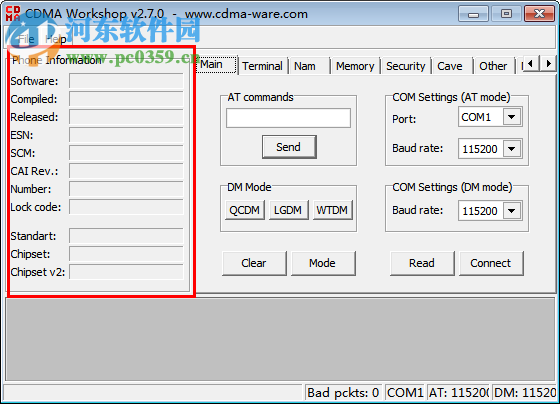Click the AT commands input field

pyautogui.click(x=288, y=118)
